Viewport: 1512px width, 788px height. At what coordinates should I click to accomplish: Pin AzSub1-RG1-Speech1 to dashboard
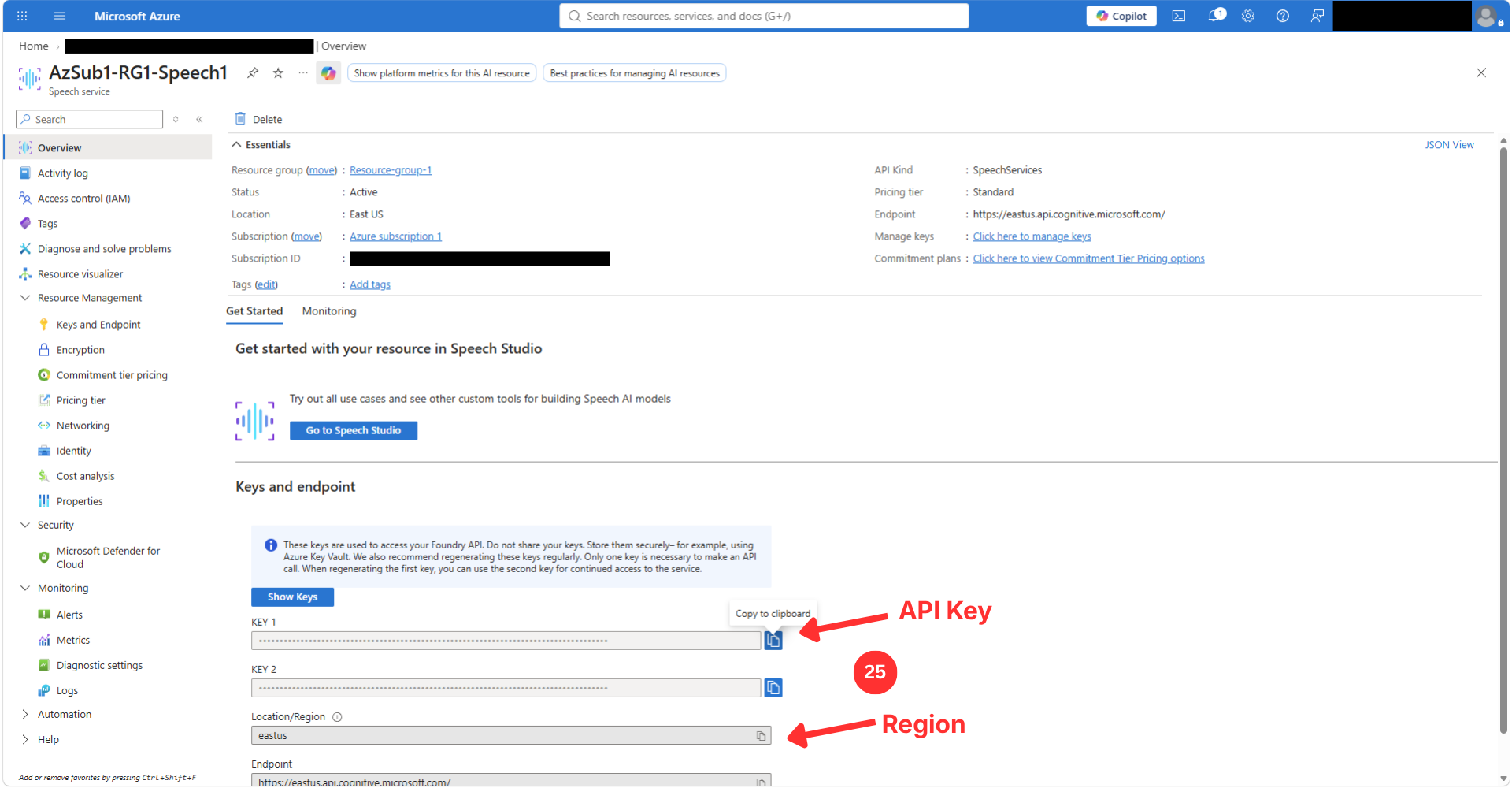(253, 73)
